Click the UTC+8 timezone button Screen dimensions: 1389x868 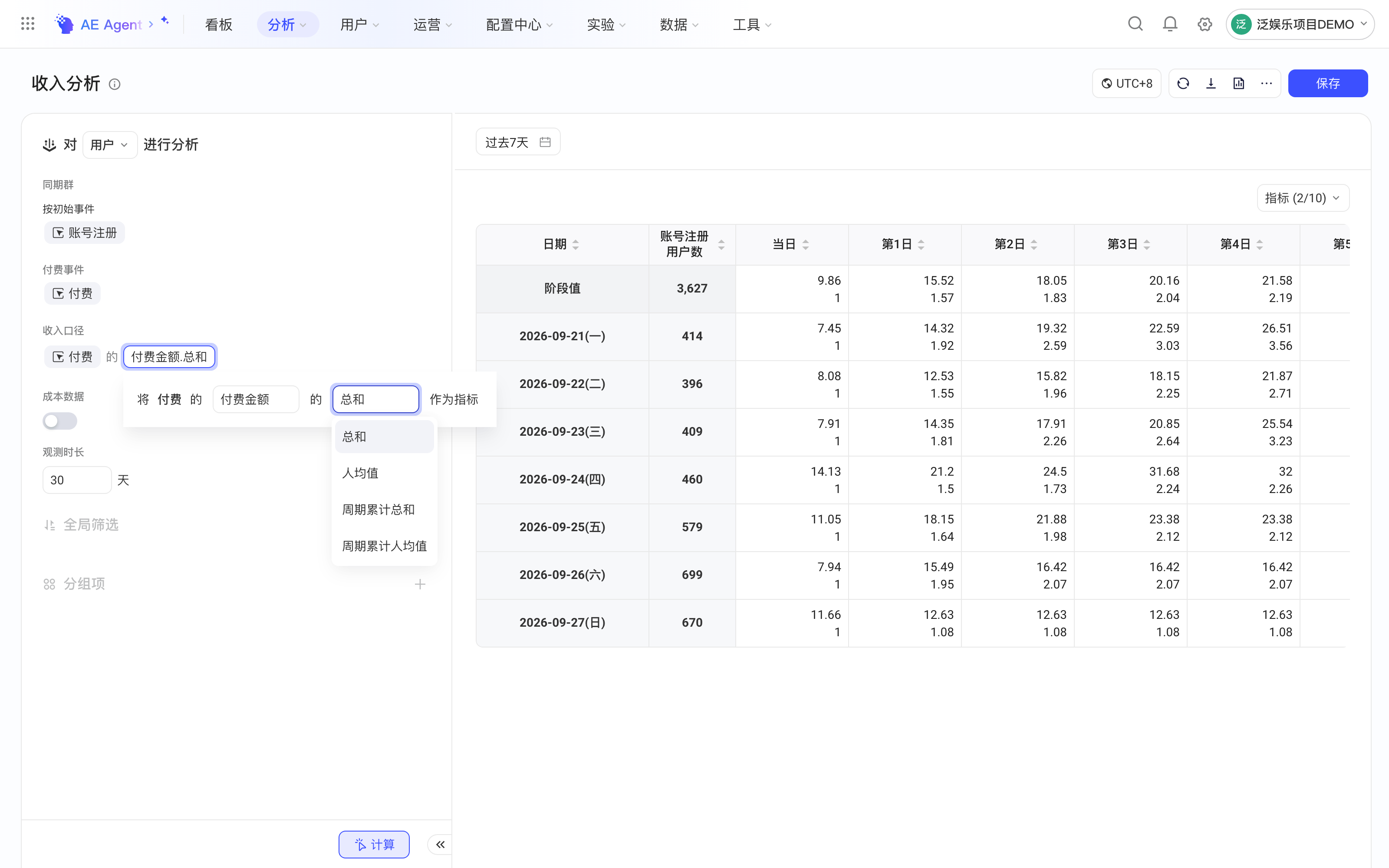tap(1127, 84)
